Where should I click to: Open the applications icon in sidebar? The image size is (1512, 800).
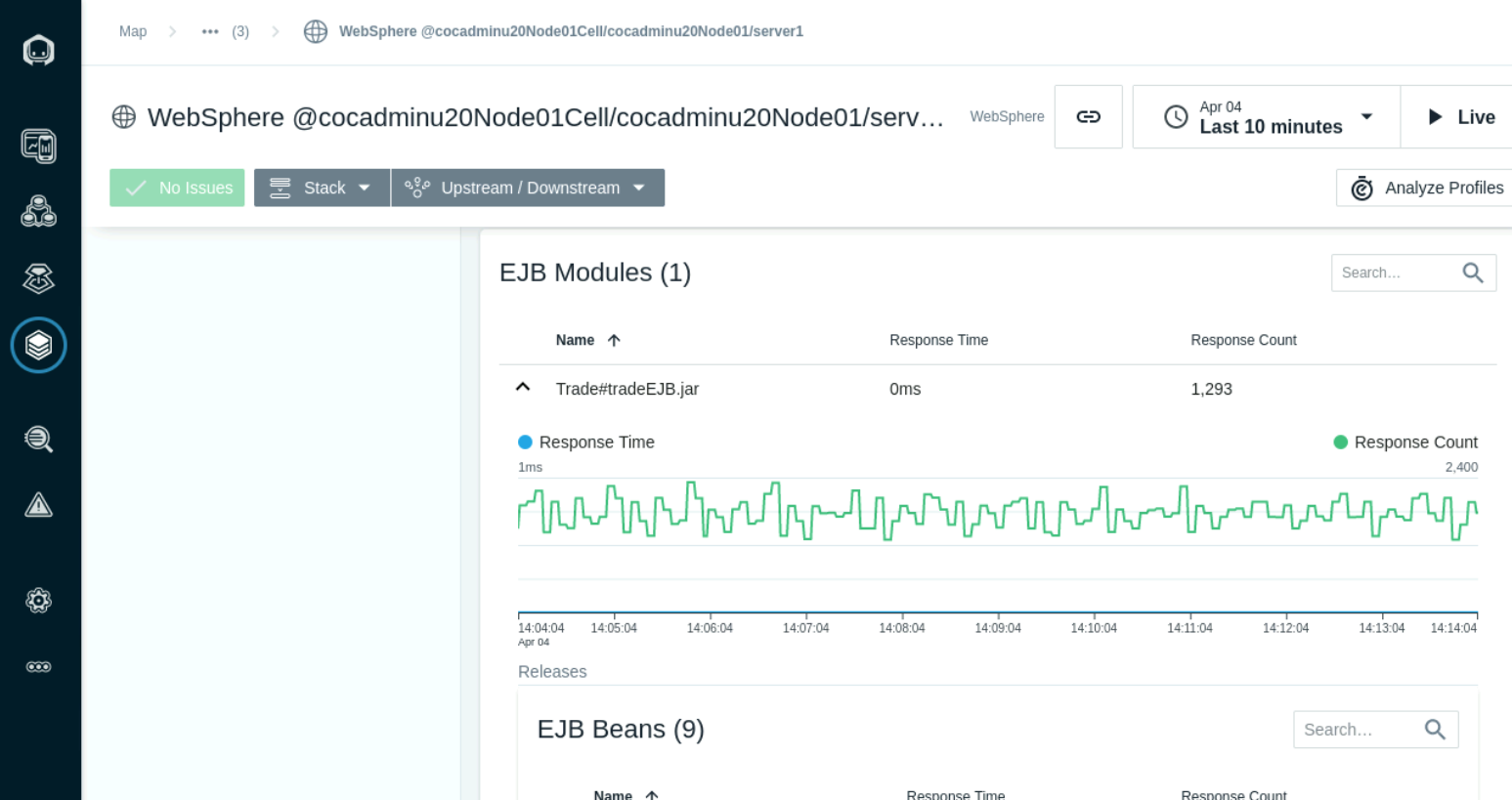39,212
